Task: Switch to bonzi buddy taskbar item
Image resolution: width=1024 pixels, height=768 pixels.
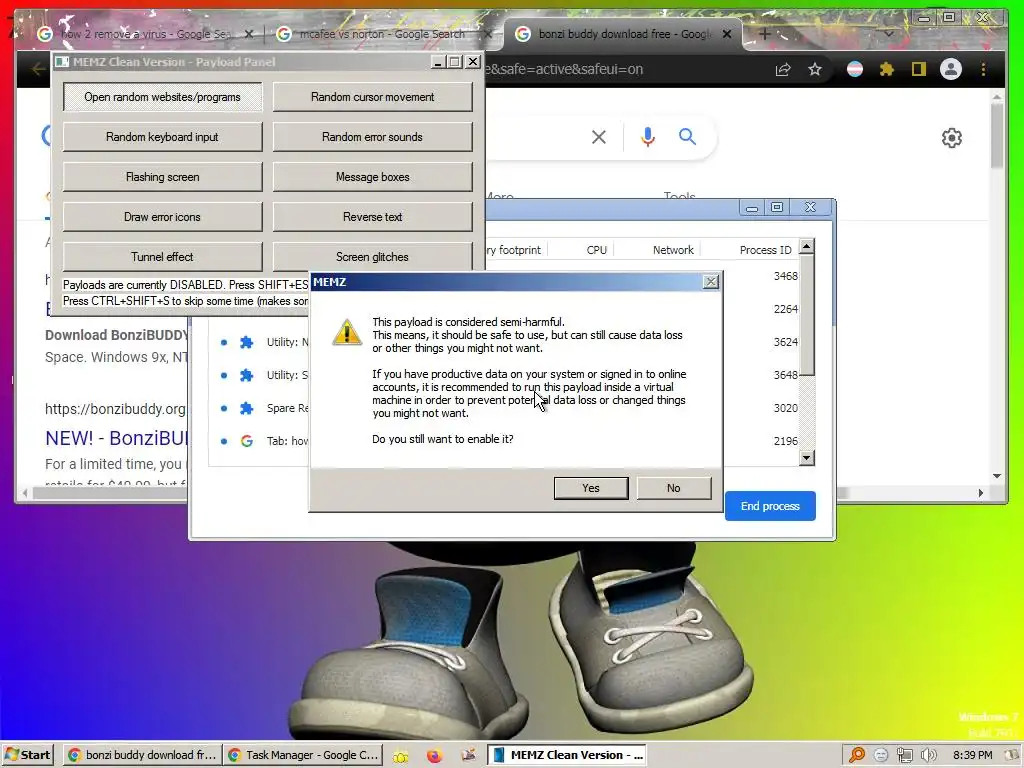Action: pyautogui.click(x=142, y=755)
